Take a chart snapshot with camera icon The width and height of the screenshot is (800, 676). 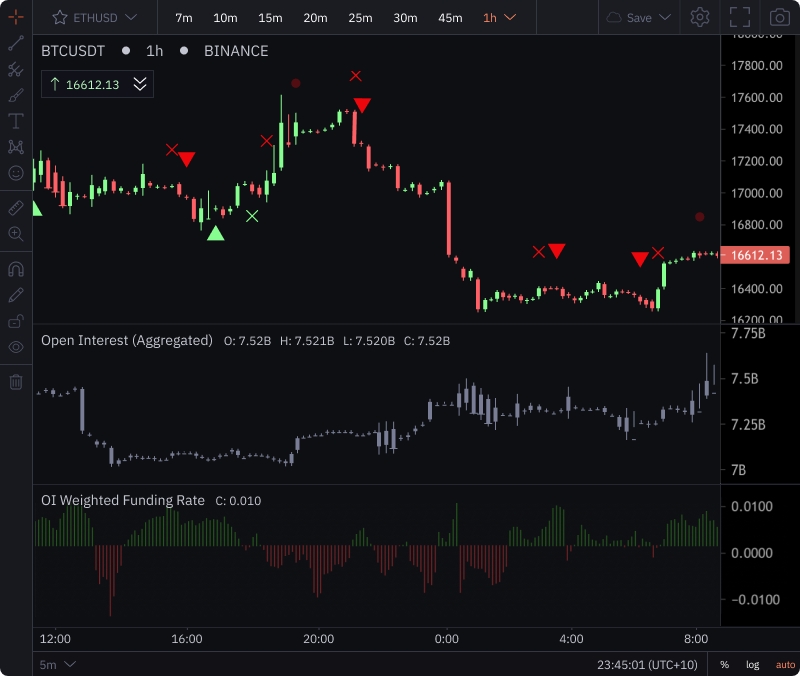coord(778,17)
